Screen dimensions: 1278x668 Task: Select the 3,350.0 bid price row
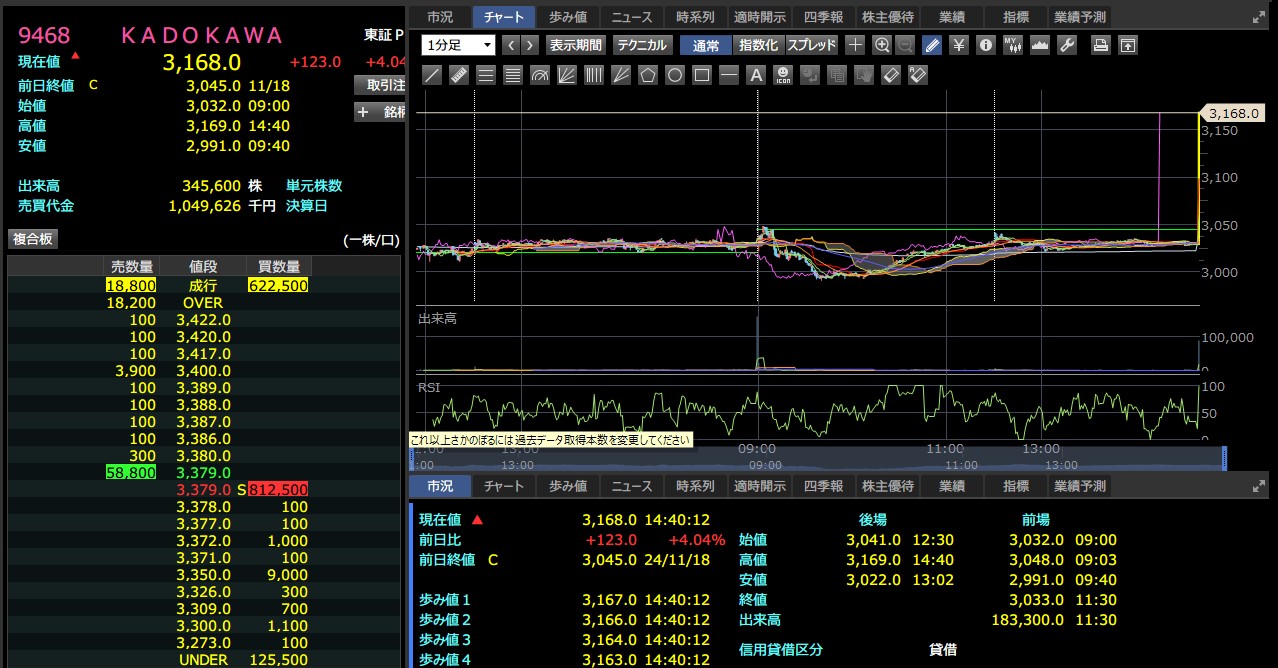click(x=204, y=575)
